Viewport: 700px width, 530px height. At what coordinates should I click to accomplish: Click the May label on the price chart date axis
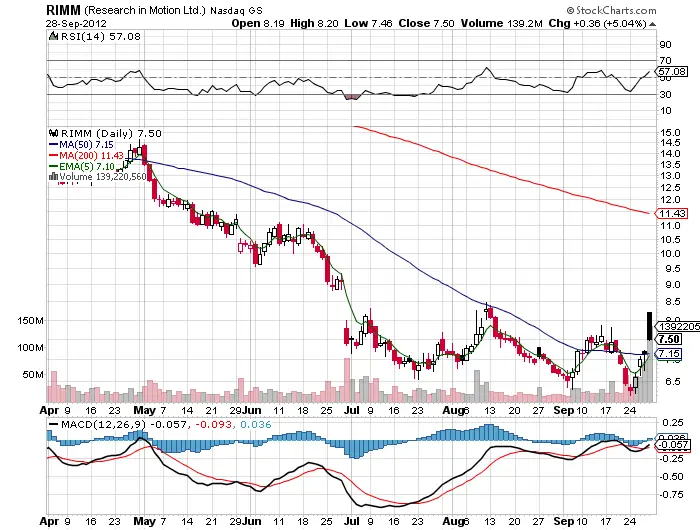(145, 410)
